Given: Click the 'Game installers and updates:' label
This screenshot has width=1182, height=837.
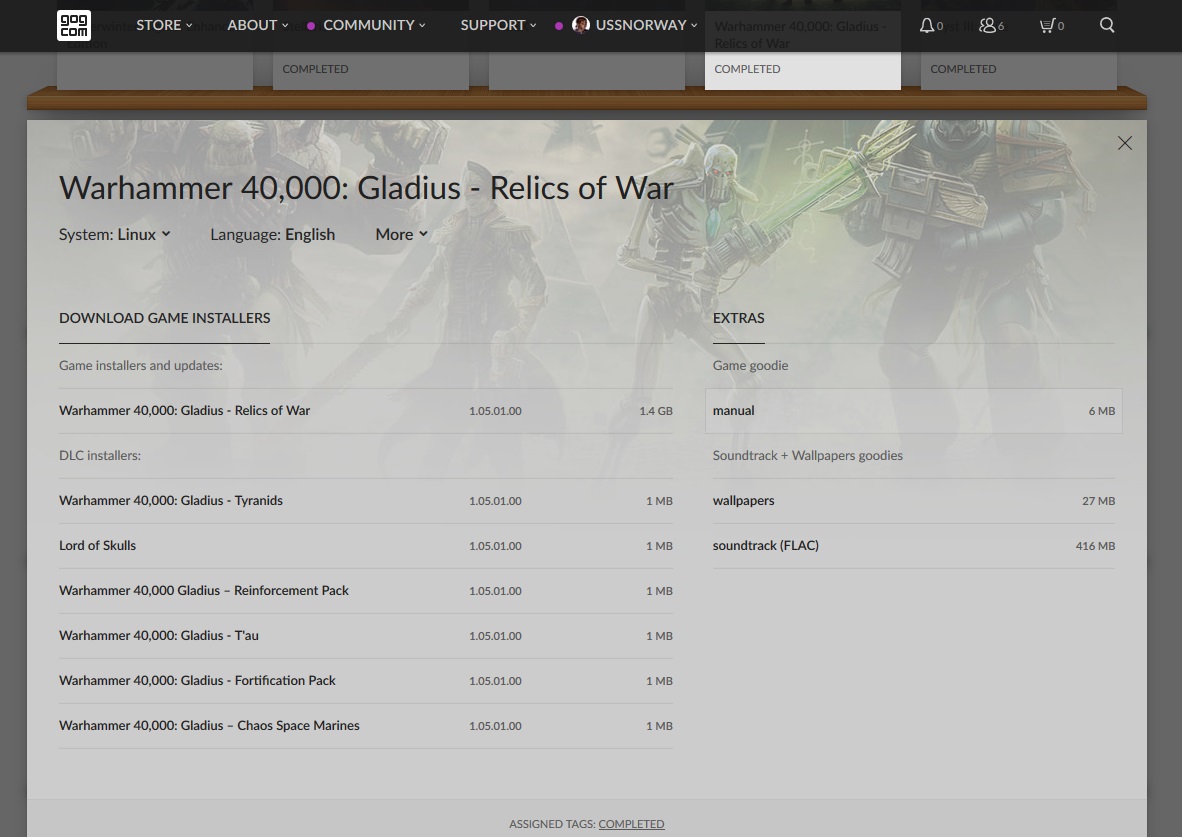Looking at the screenshot, I should 141,366.
